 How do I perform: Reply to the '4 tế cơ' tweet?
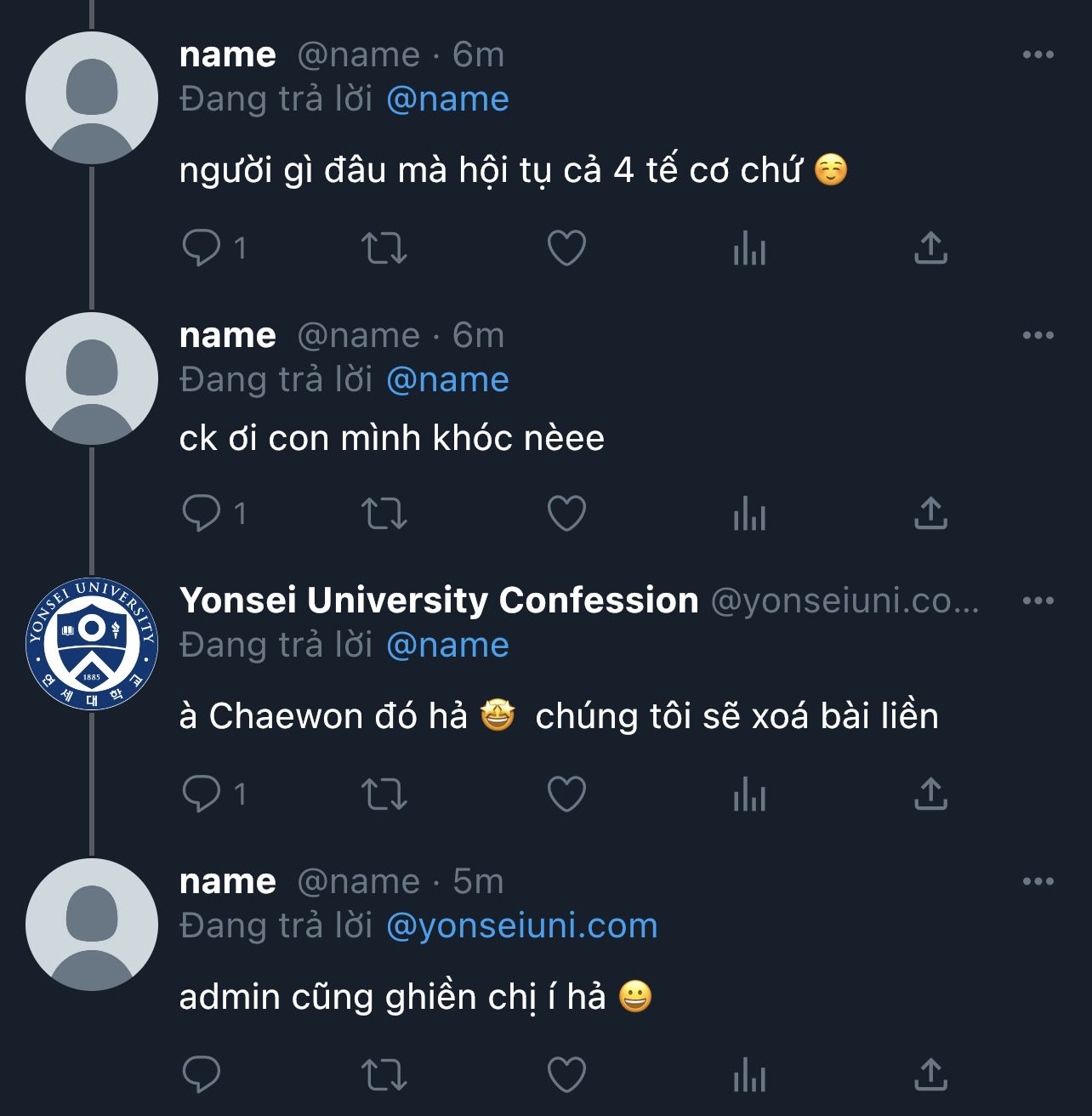pyautogui.click(x=202, y=248)
